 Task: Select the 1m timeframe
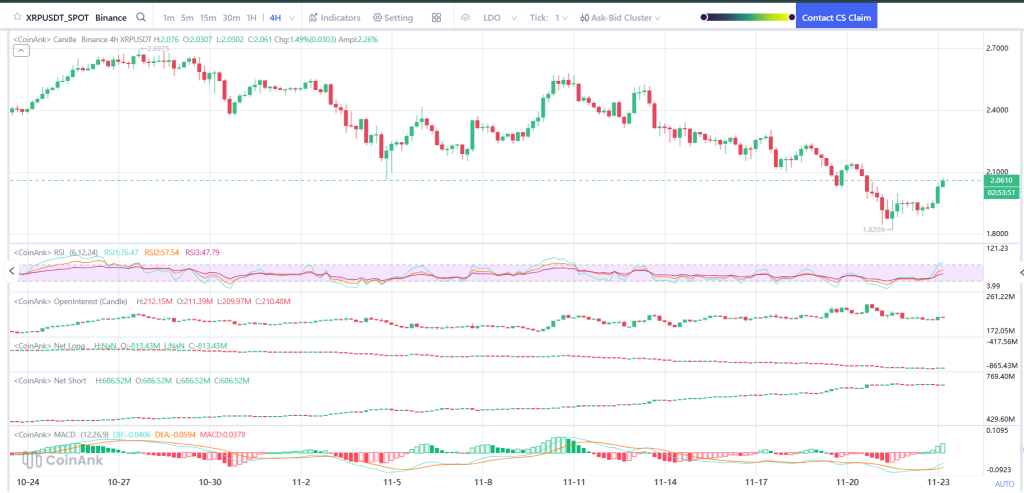168,18
